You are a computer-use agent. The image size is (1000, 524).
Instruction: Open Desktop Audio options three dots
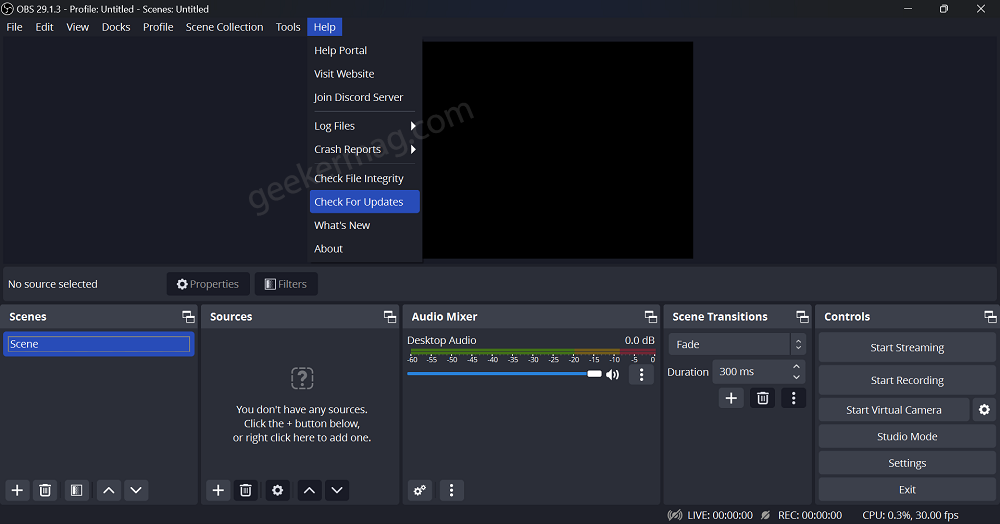tap(642, 375)
